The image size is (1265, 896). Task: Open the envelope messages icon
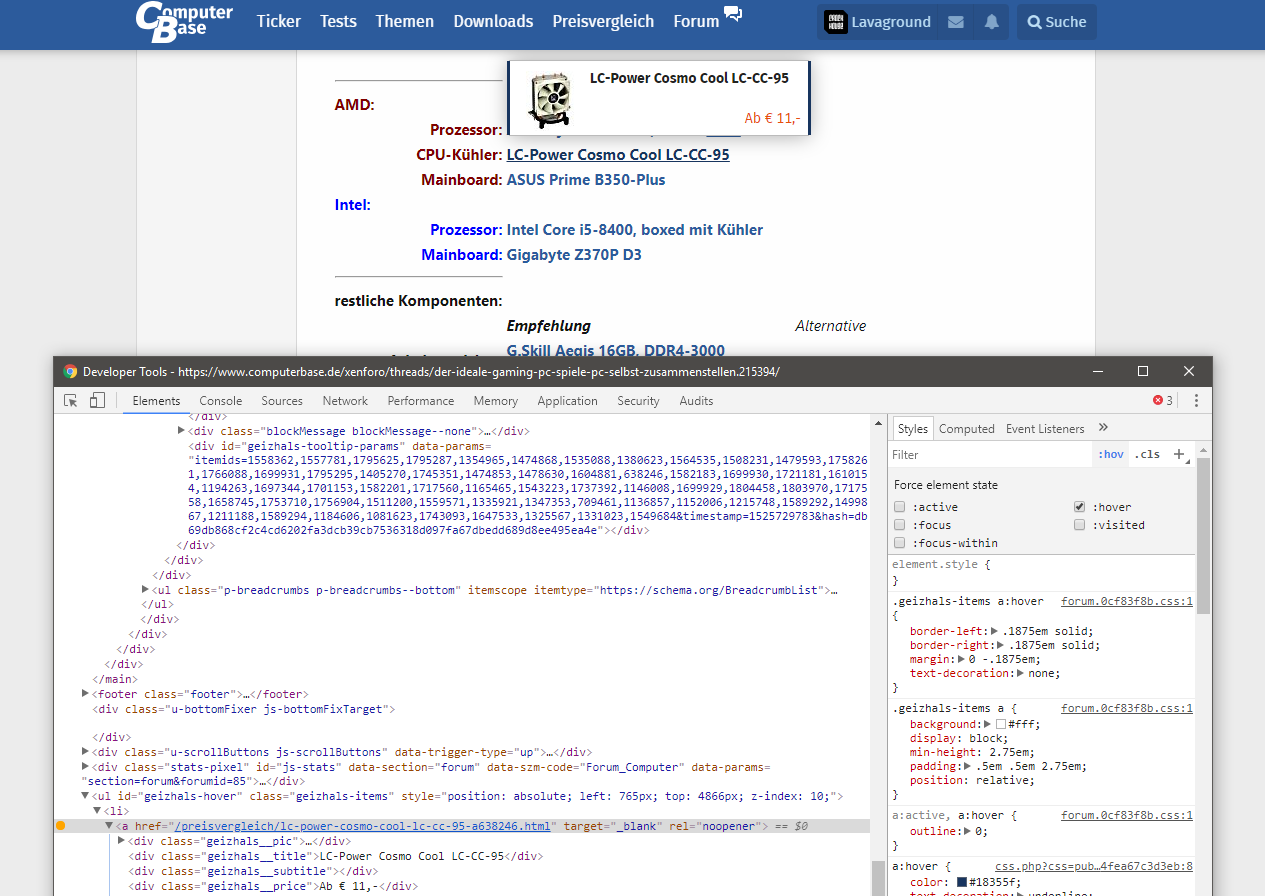coord(956,22)
